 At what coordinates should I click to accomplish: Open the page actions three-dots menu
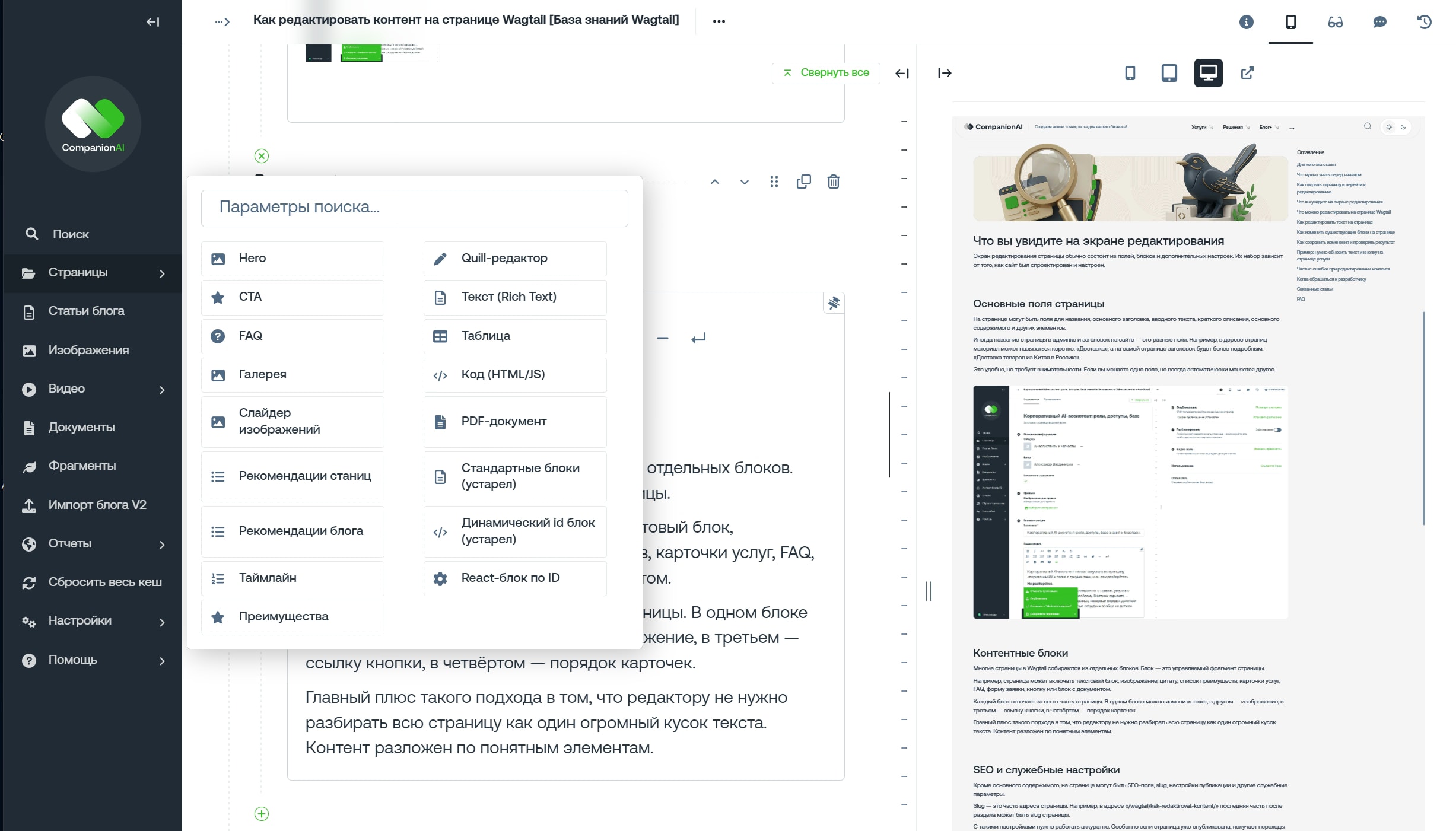pos(719,21)
